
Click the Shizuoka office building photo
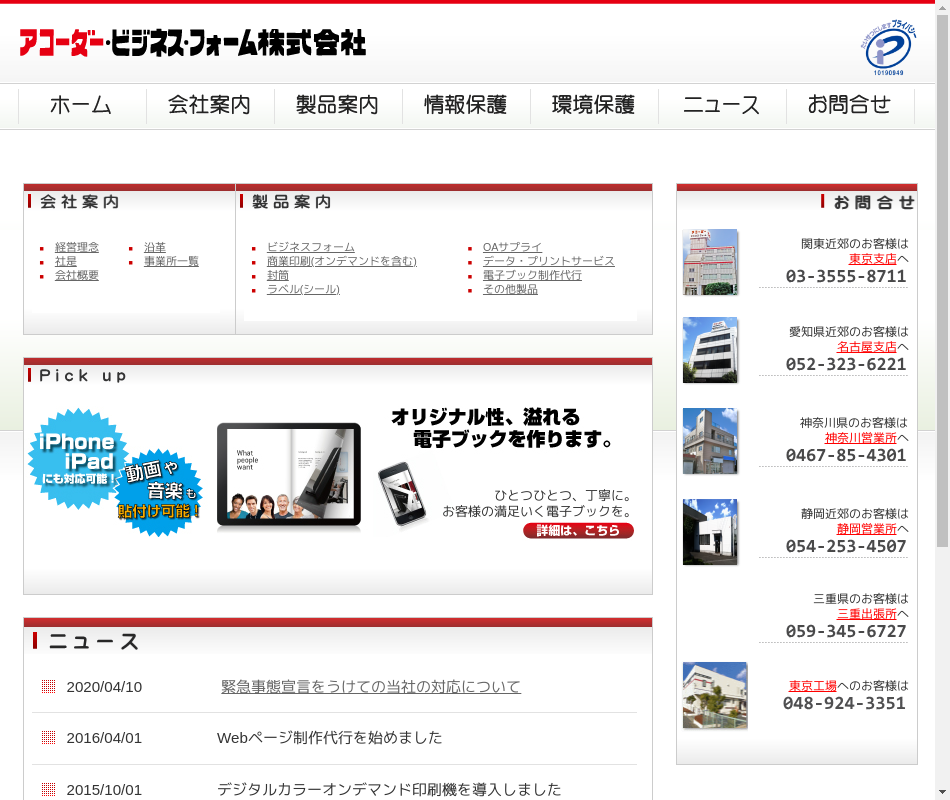click(x=710, y=532)
